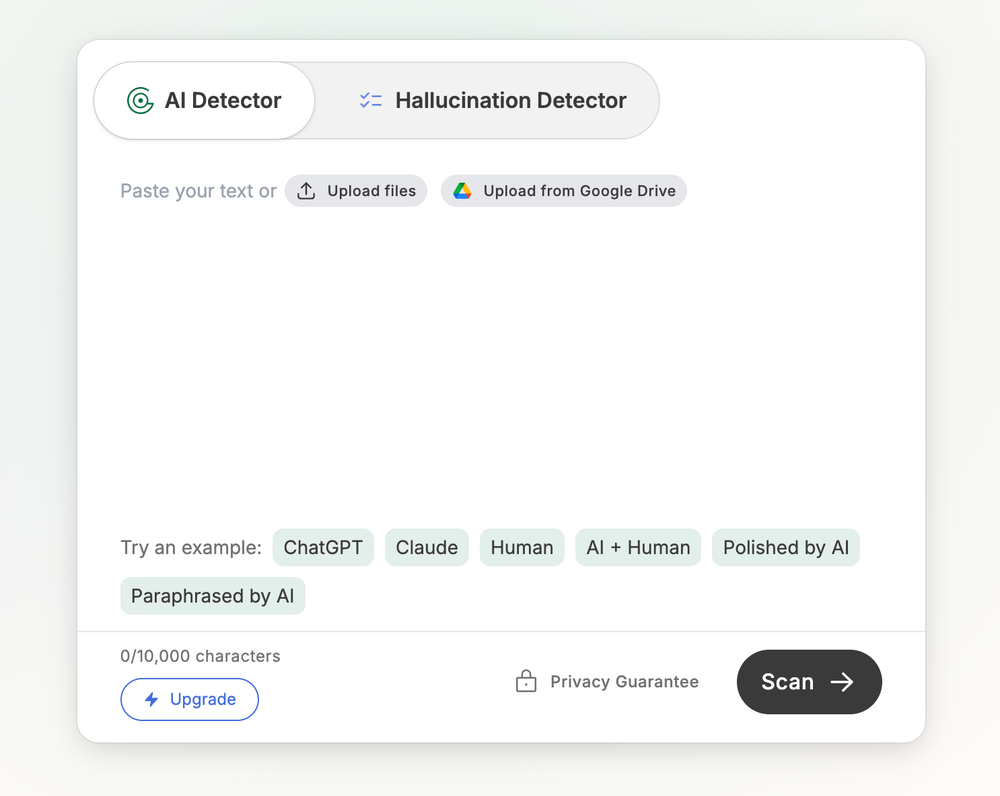Click the checklist icon on Hallucination Detector
Screen dimensions: 1000x796
pyautogui.click(x=371, y=100)
